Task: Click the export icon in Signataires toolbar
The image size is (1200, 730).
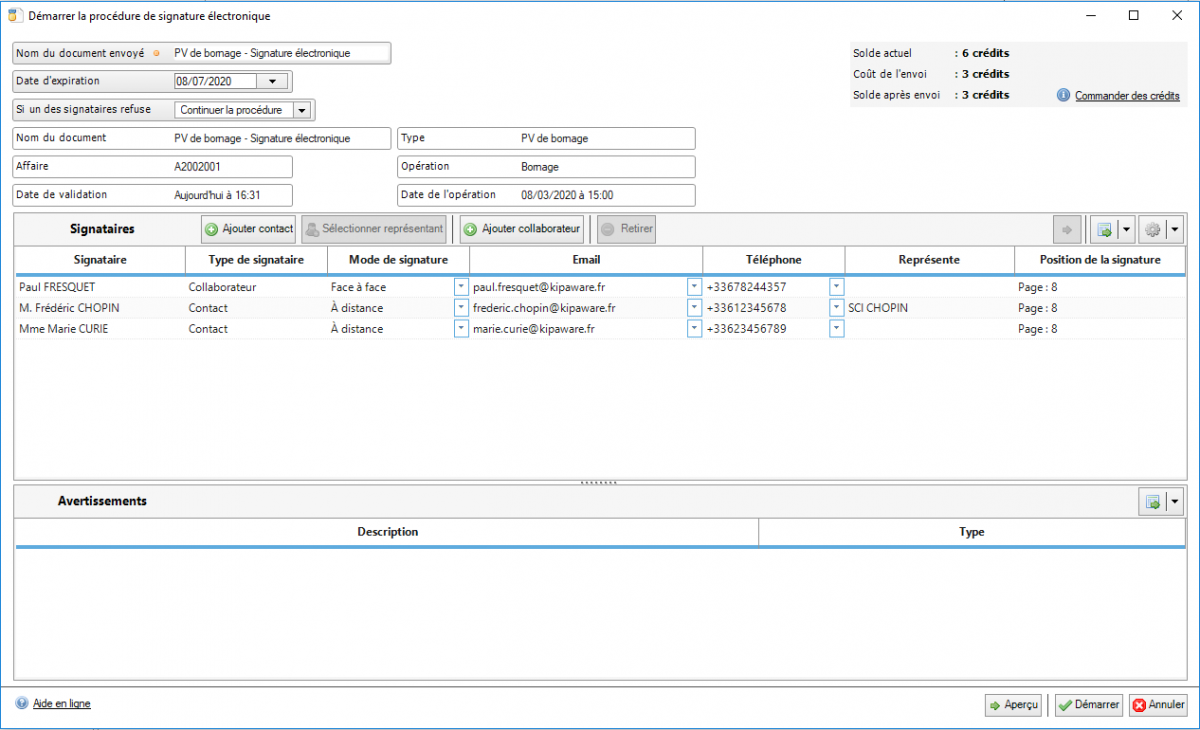Action: (1104, 230)
